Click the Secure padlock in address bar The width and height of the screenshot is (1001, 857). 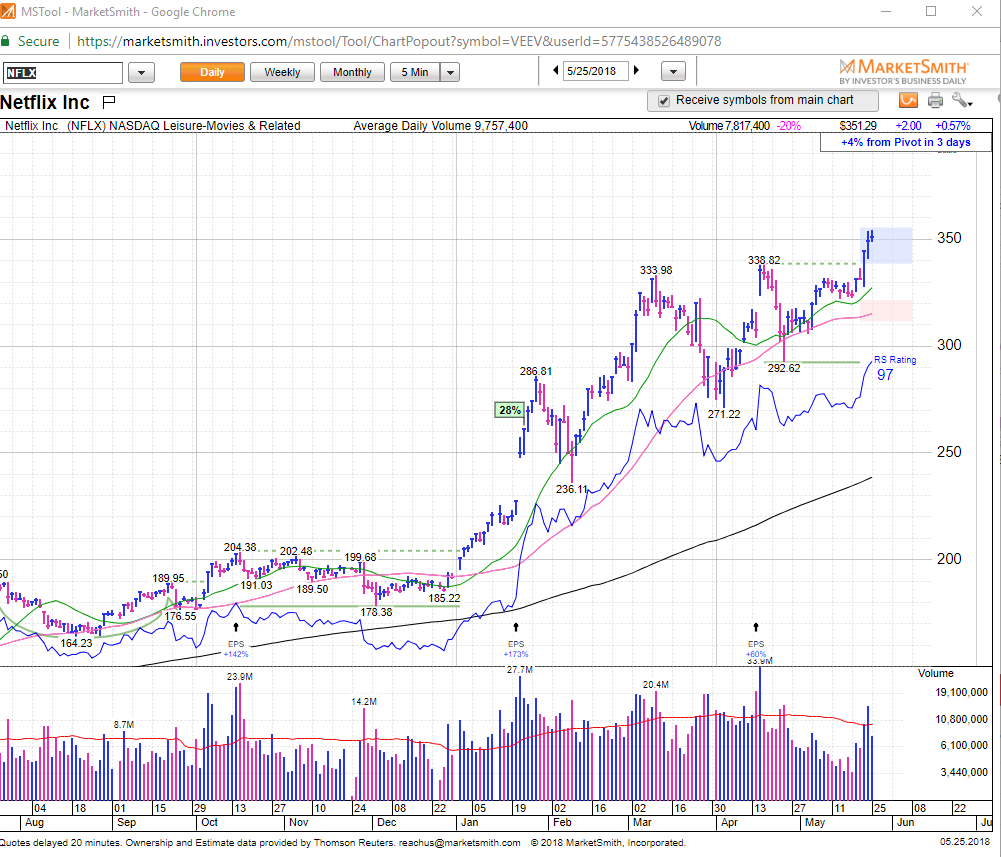coord(5,42)
